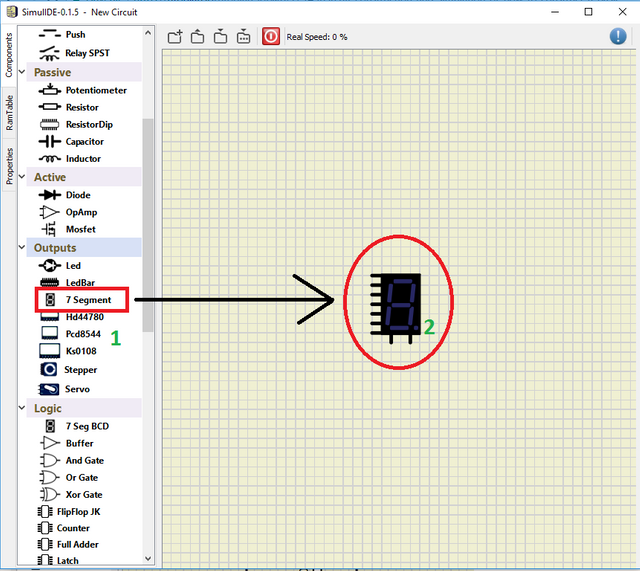Select the Push button component icon
The image size is (640, 571).
click(49, 34)
